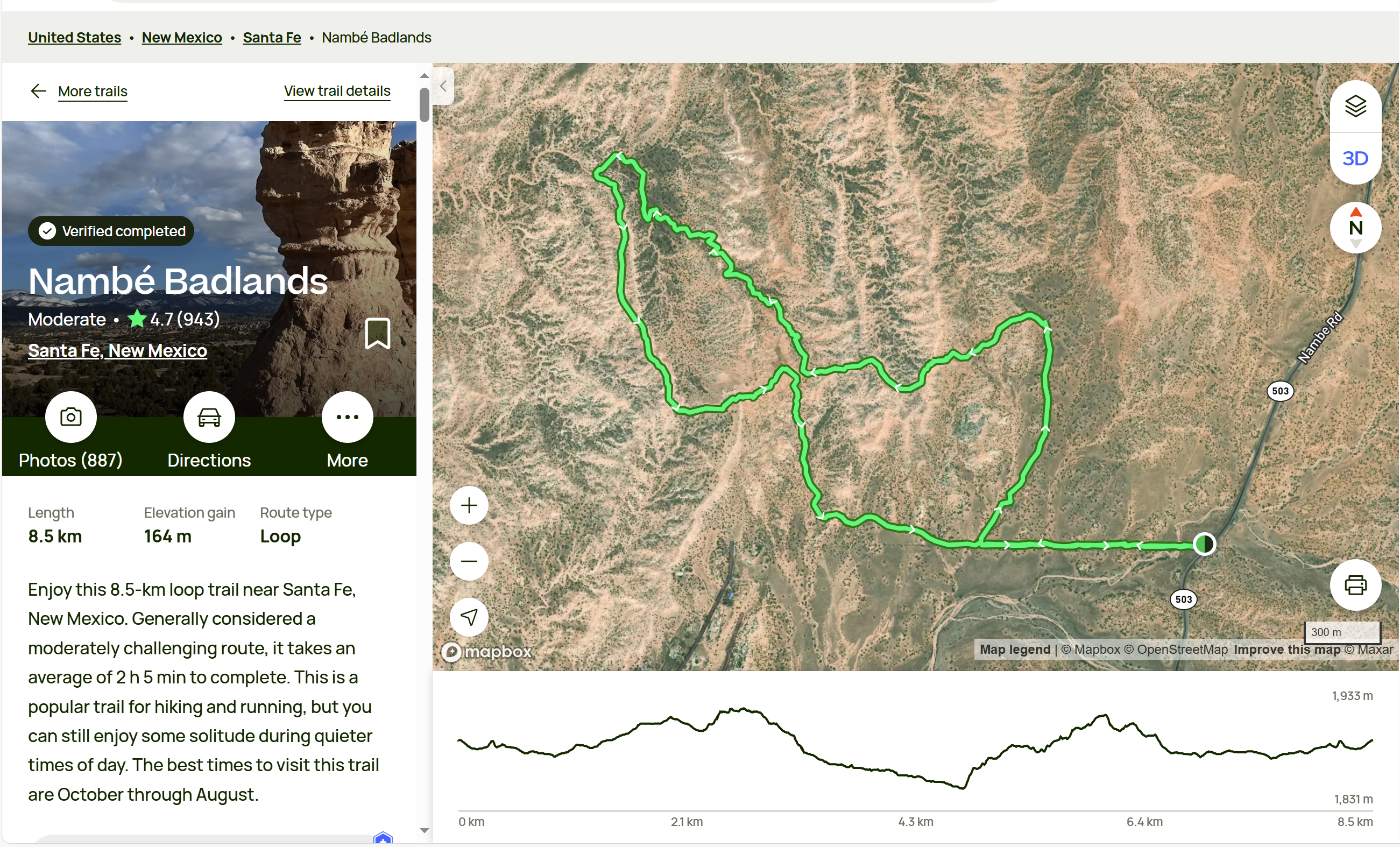Open the map layers selector
The height and width of the screenshot is (847, 1400).
click(1355, 106)
